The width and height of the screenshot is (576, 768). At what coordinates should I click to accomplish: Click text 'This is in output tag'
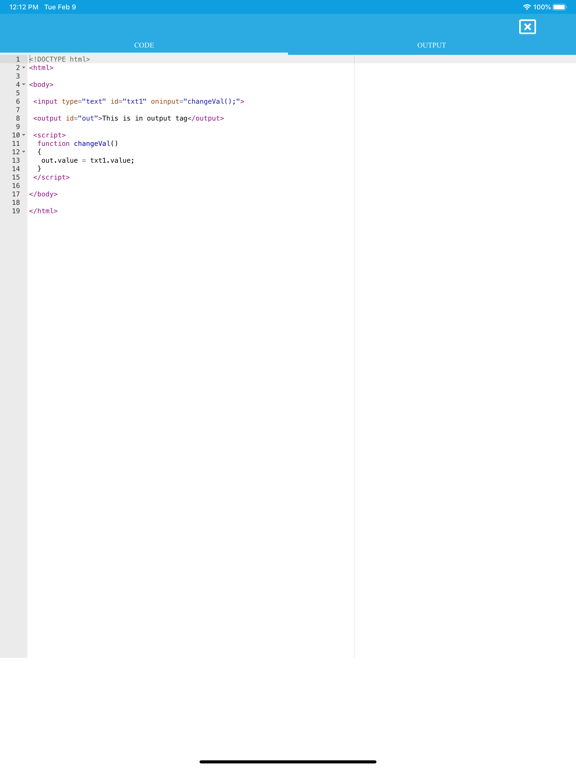(144, 118)
